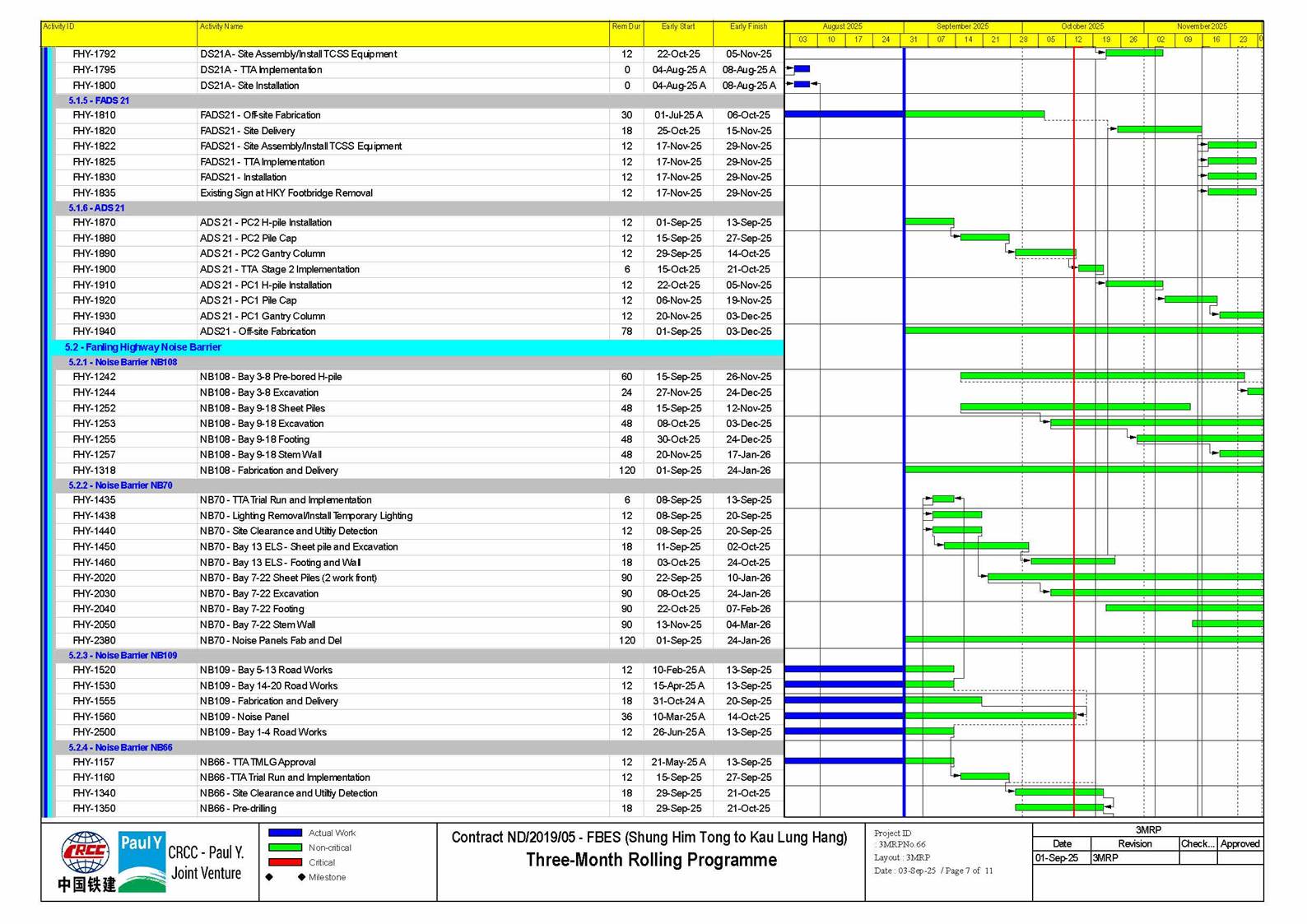Click the 'Three-Month Rolling Programme' title
The width and height of the screenshot is (1307, 924).
click(x=651, y=860)
